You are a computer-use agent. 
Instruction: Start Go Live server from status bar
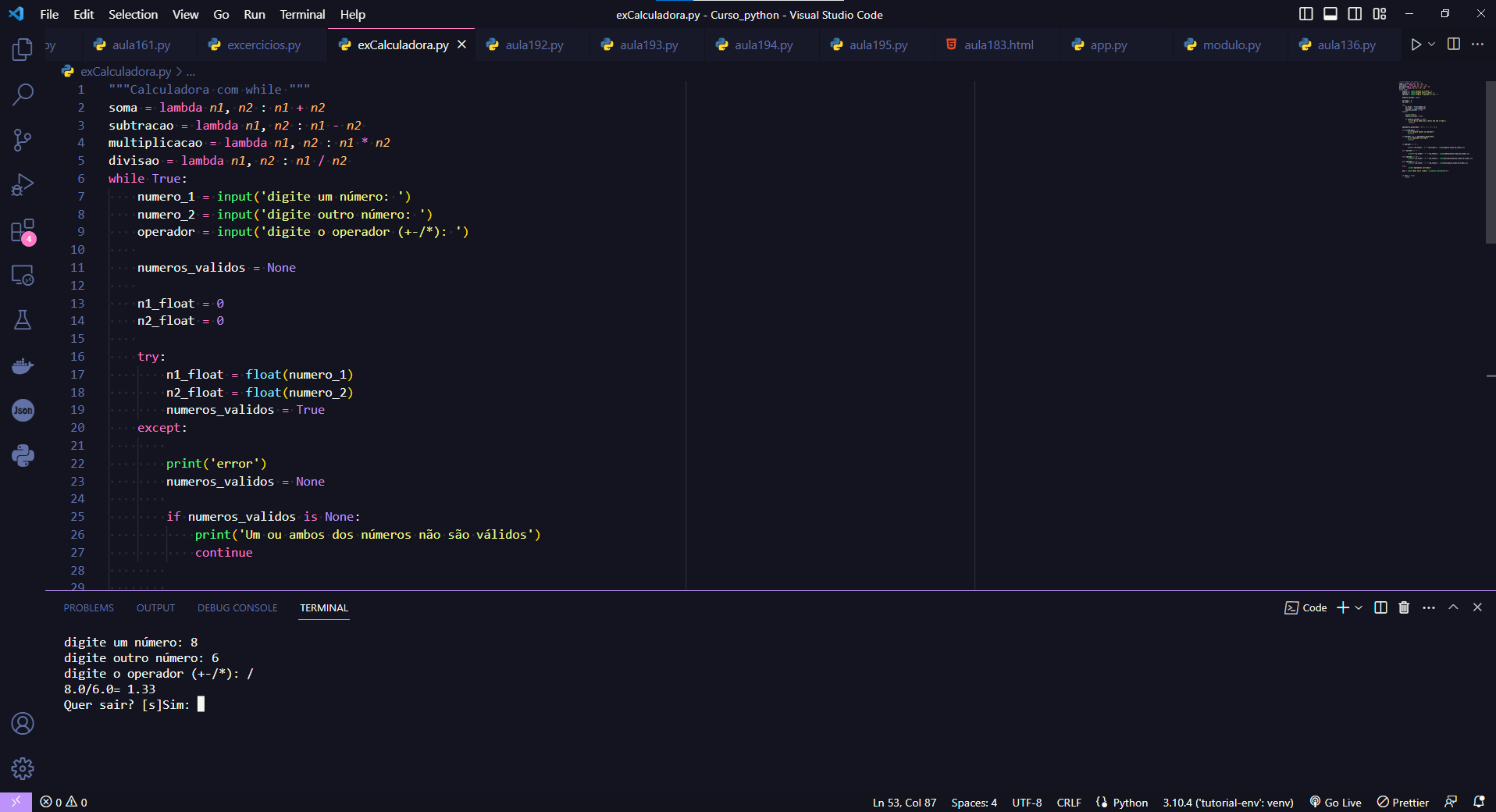click(1335, 802)
